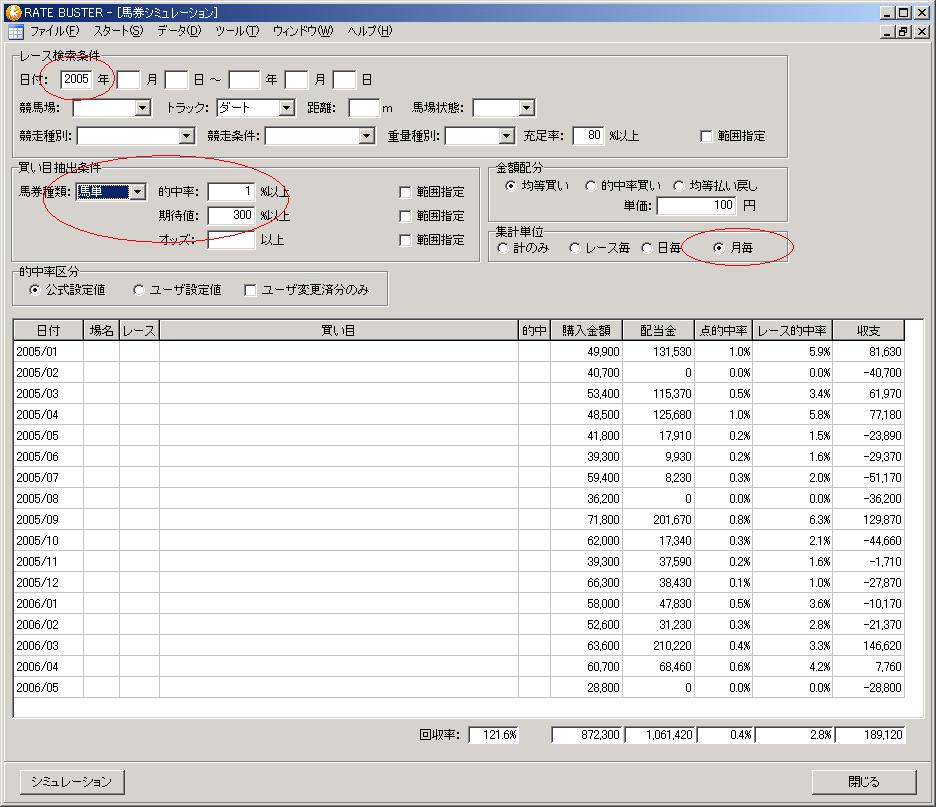Expand the 競馬場 dropdown

[142, 108]
